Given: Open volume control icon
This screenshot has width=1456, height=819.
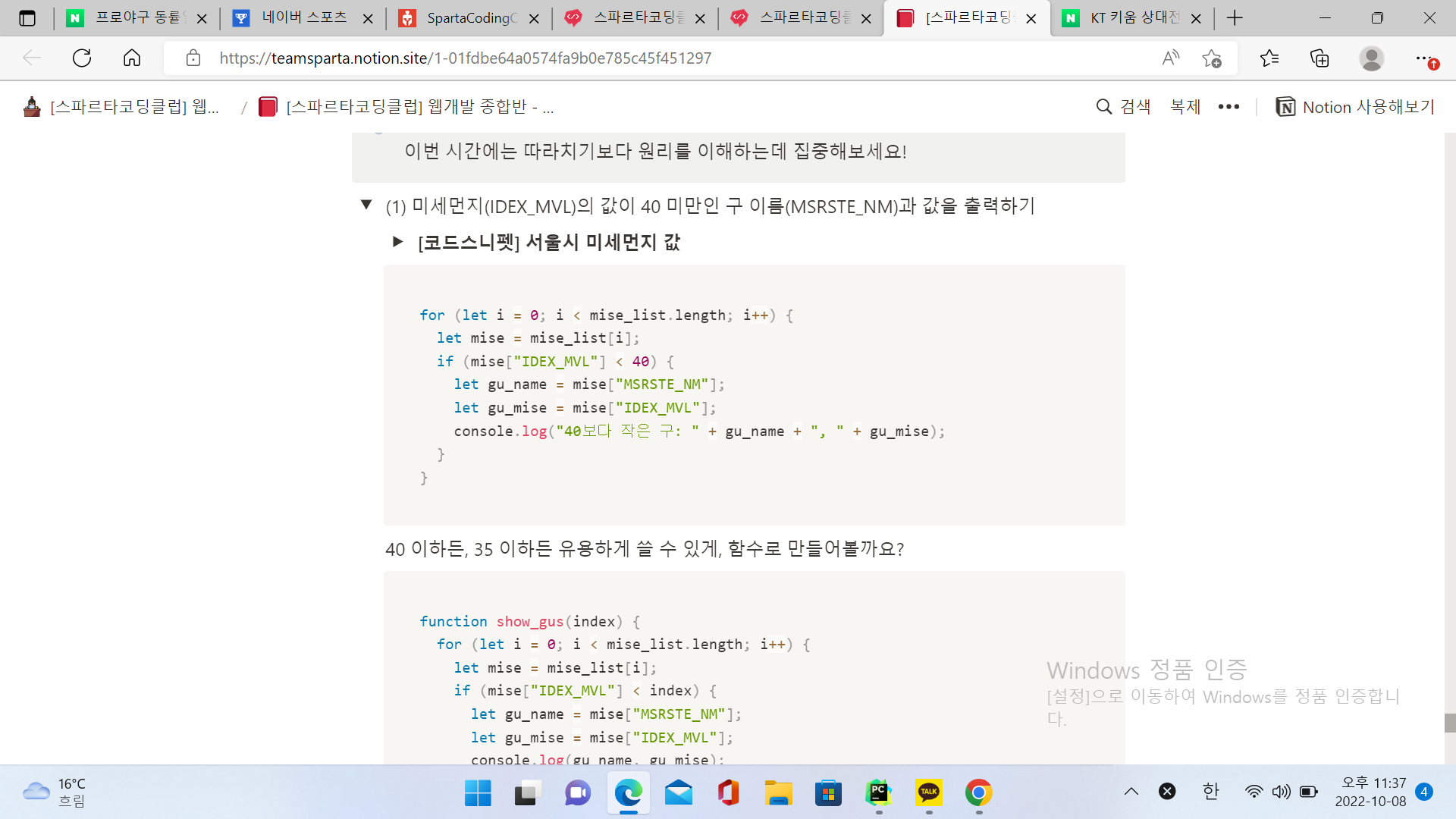Looking at the screenshot, I should pos(1281,792).
